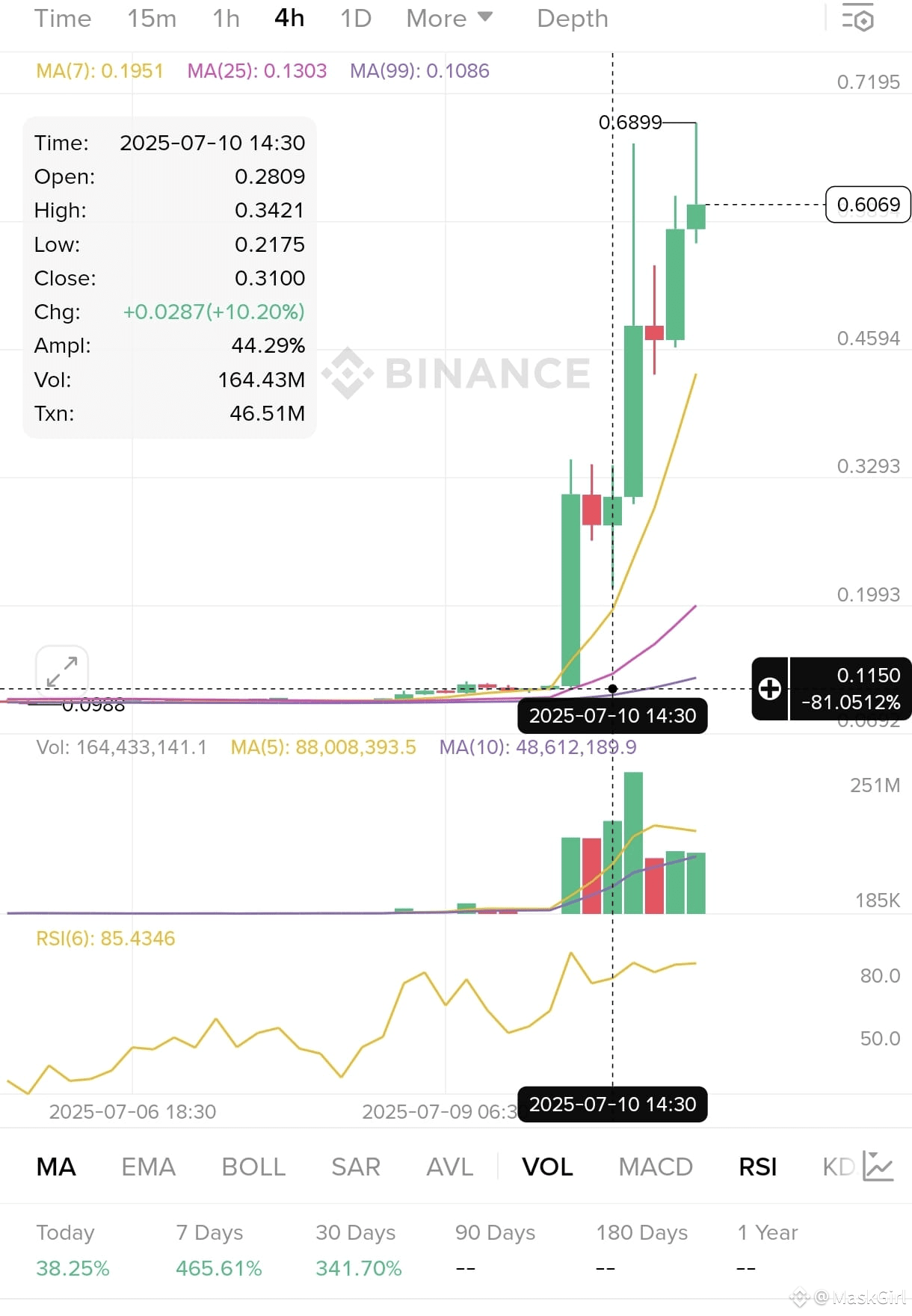Enable the EMA indicator
912x1316 pixels.
click(x=148, y=1167)
